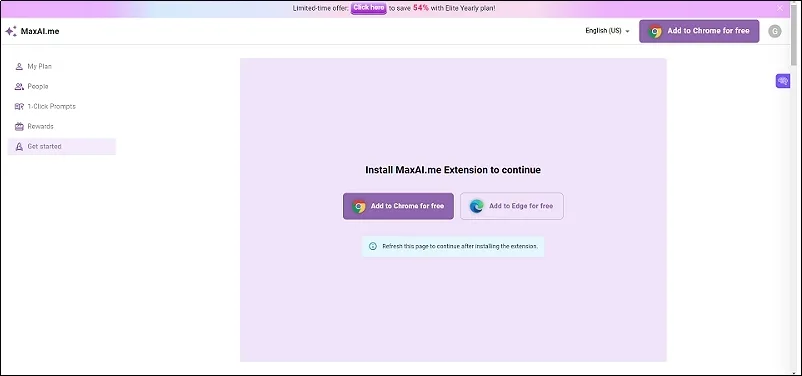Click the 'Click here' offer button

click(368, 8)
